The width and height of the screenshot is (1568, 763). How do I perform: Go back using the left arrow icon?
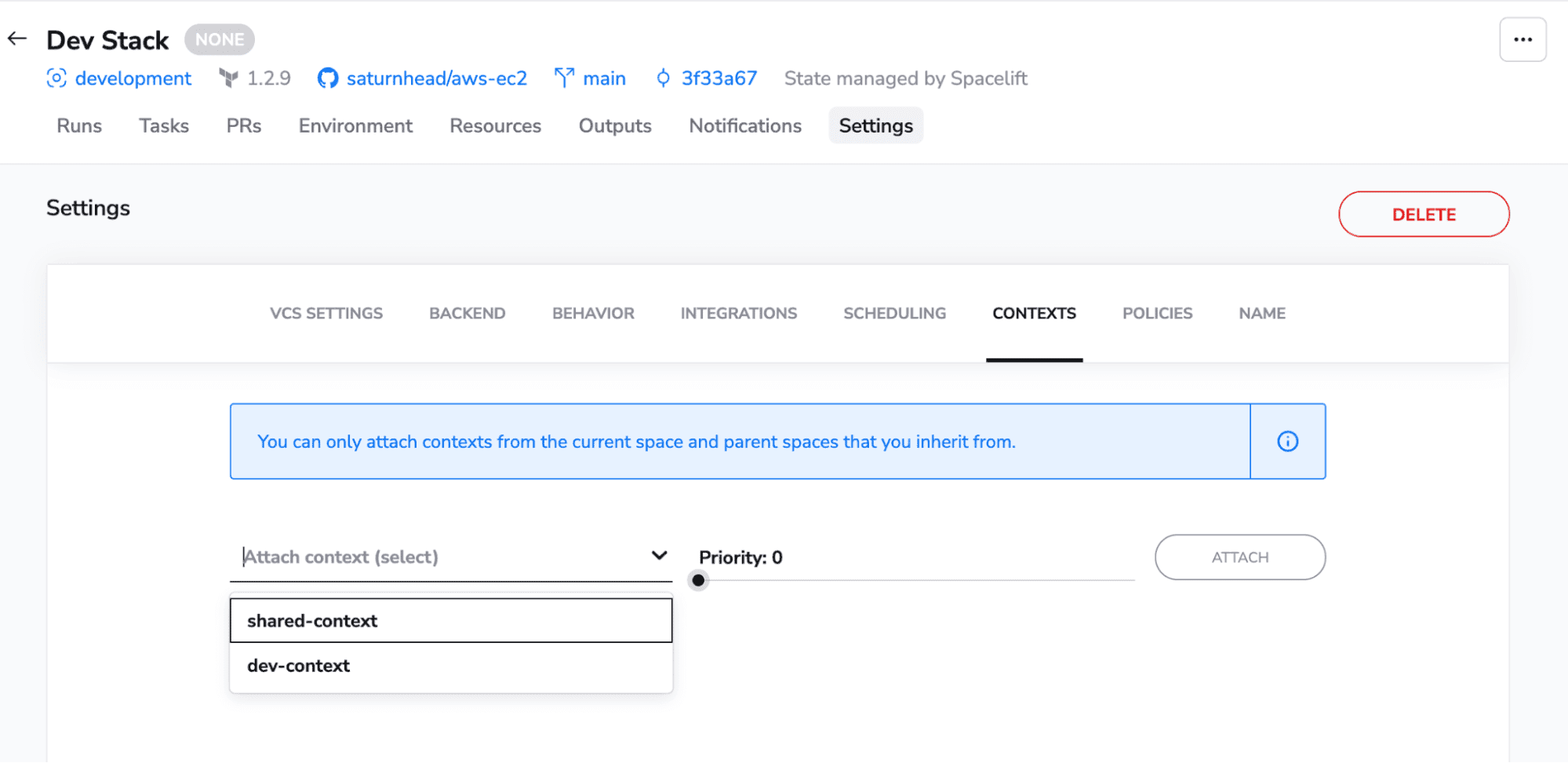pyautogui.click(x=17, y=38)
